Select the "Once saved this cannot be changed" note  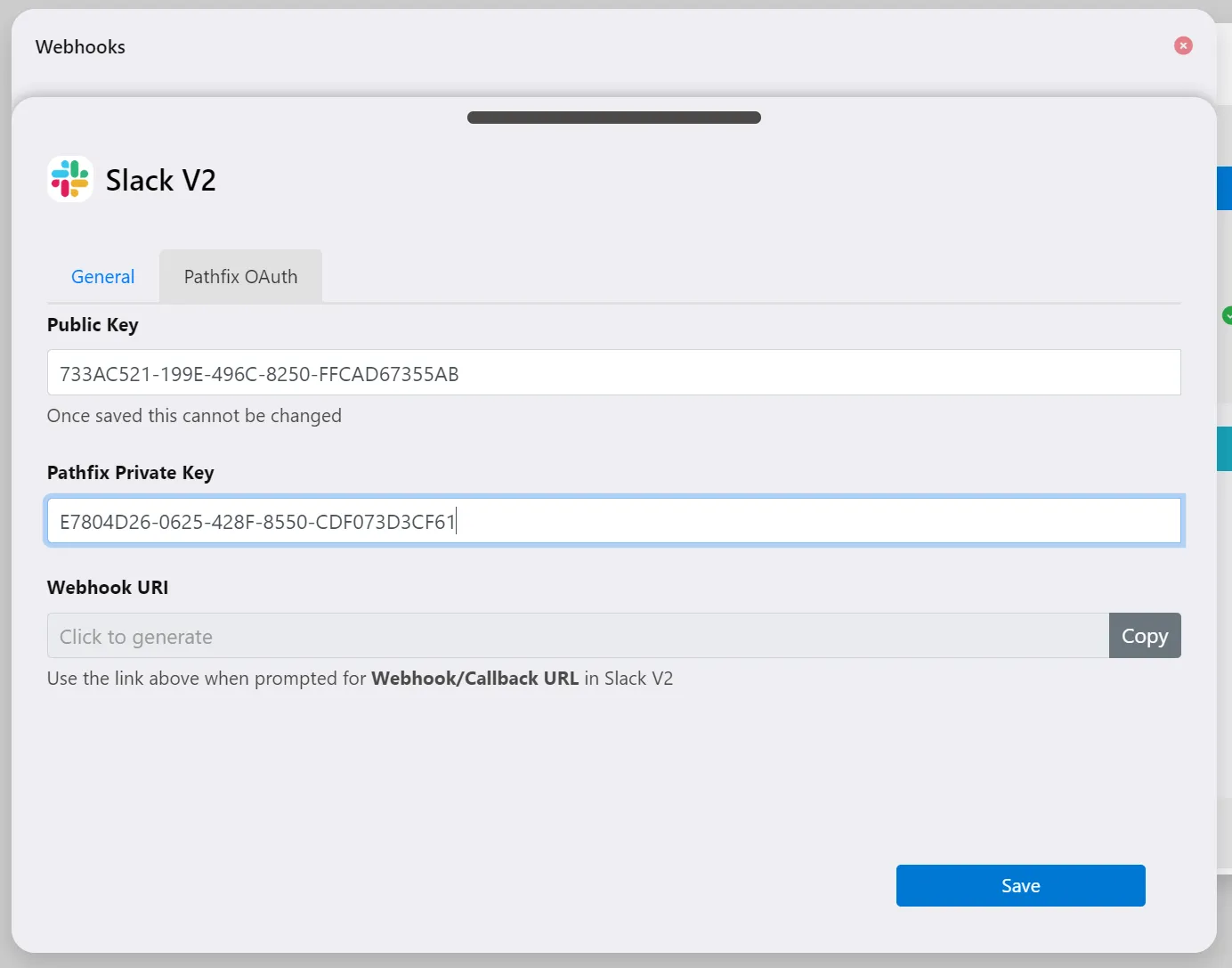tap(194, 416)
